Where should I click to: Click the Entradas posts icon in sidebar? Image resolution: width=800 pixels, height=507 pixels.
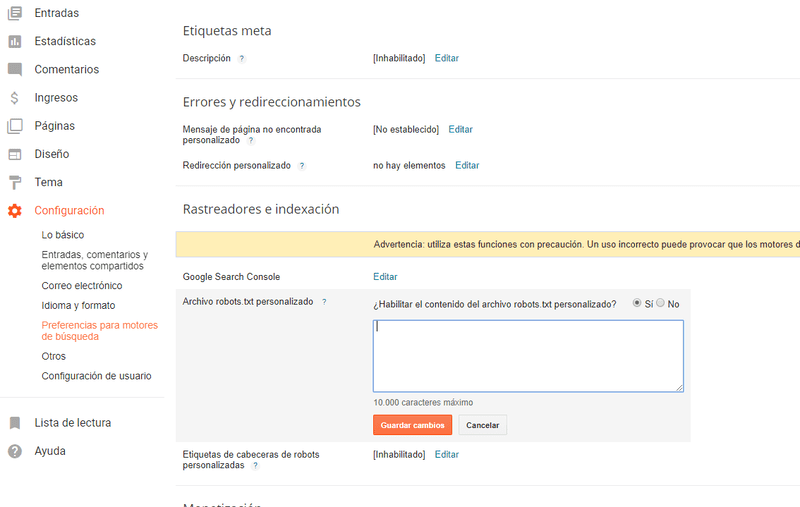click(15, 13)
